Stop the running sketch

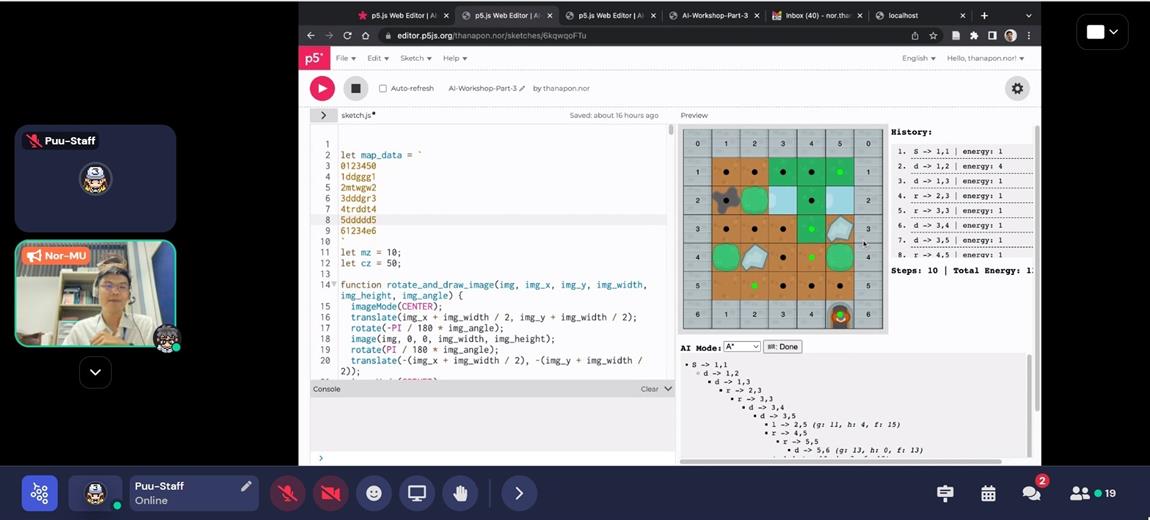click(x=355, y=88)
